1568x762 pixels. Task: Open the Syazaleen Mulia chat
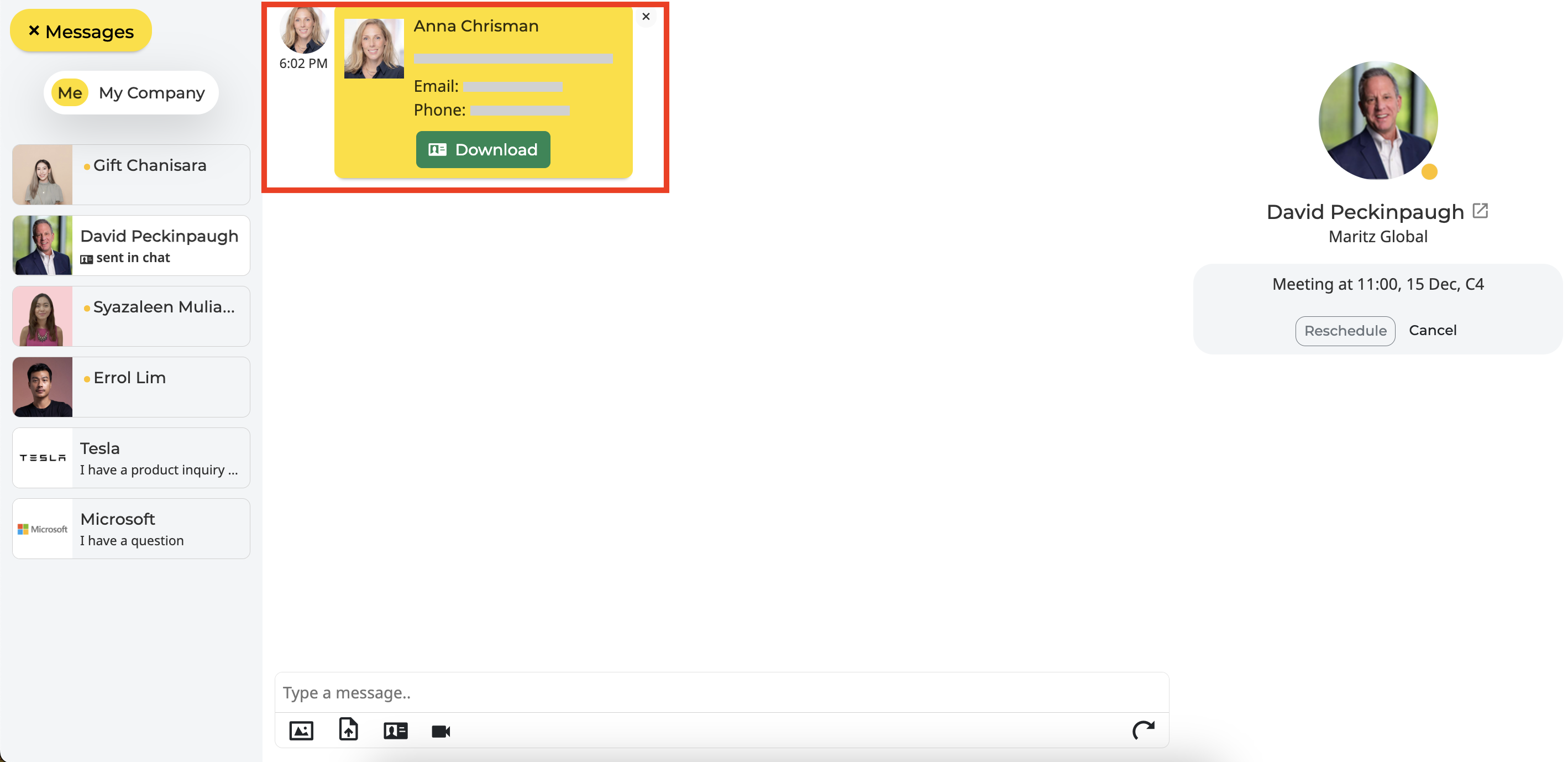(131, 316)
